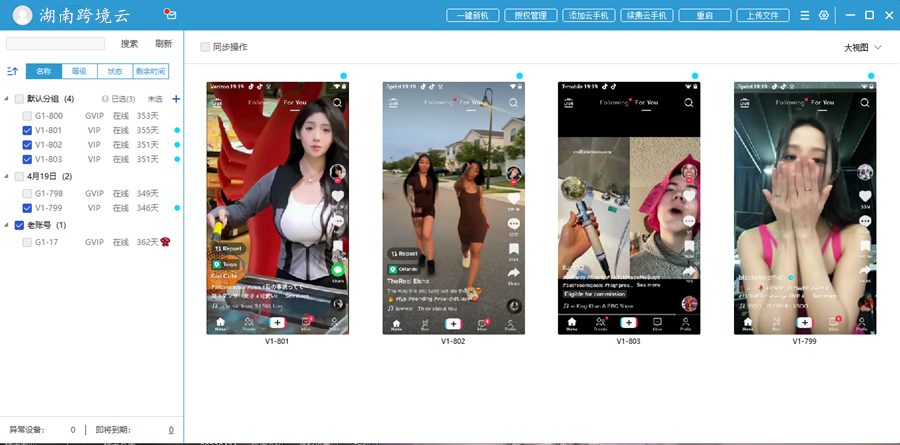Open the 大视图 view dropdown
Viewport: 900px width, 445px height.
coord(863,47)
